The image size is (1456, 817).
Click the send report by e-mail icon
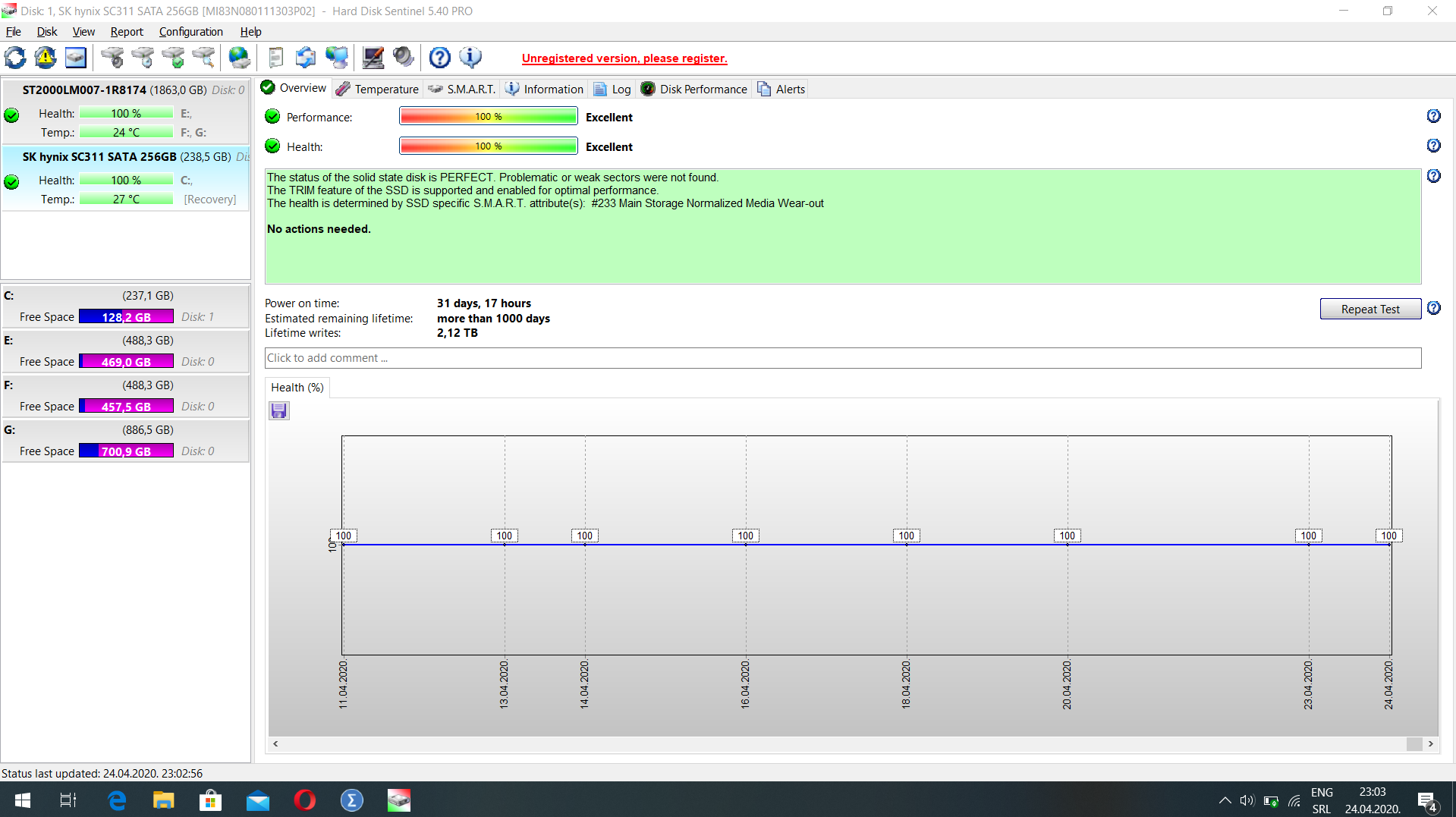click(x=306, y=58)
